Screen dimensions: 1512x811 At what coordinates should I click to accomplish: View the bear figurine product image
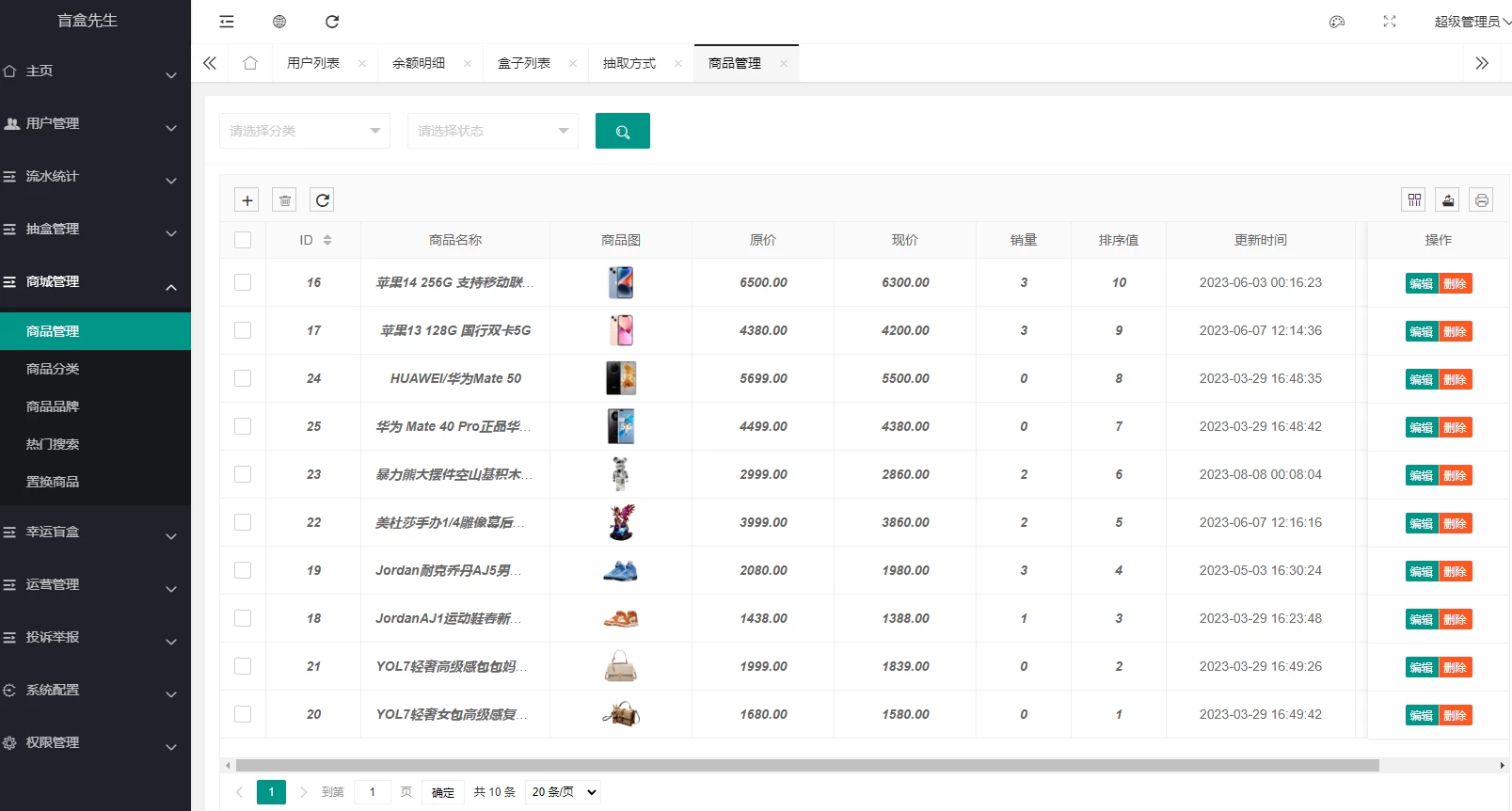[x=621, y=474]
